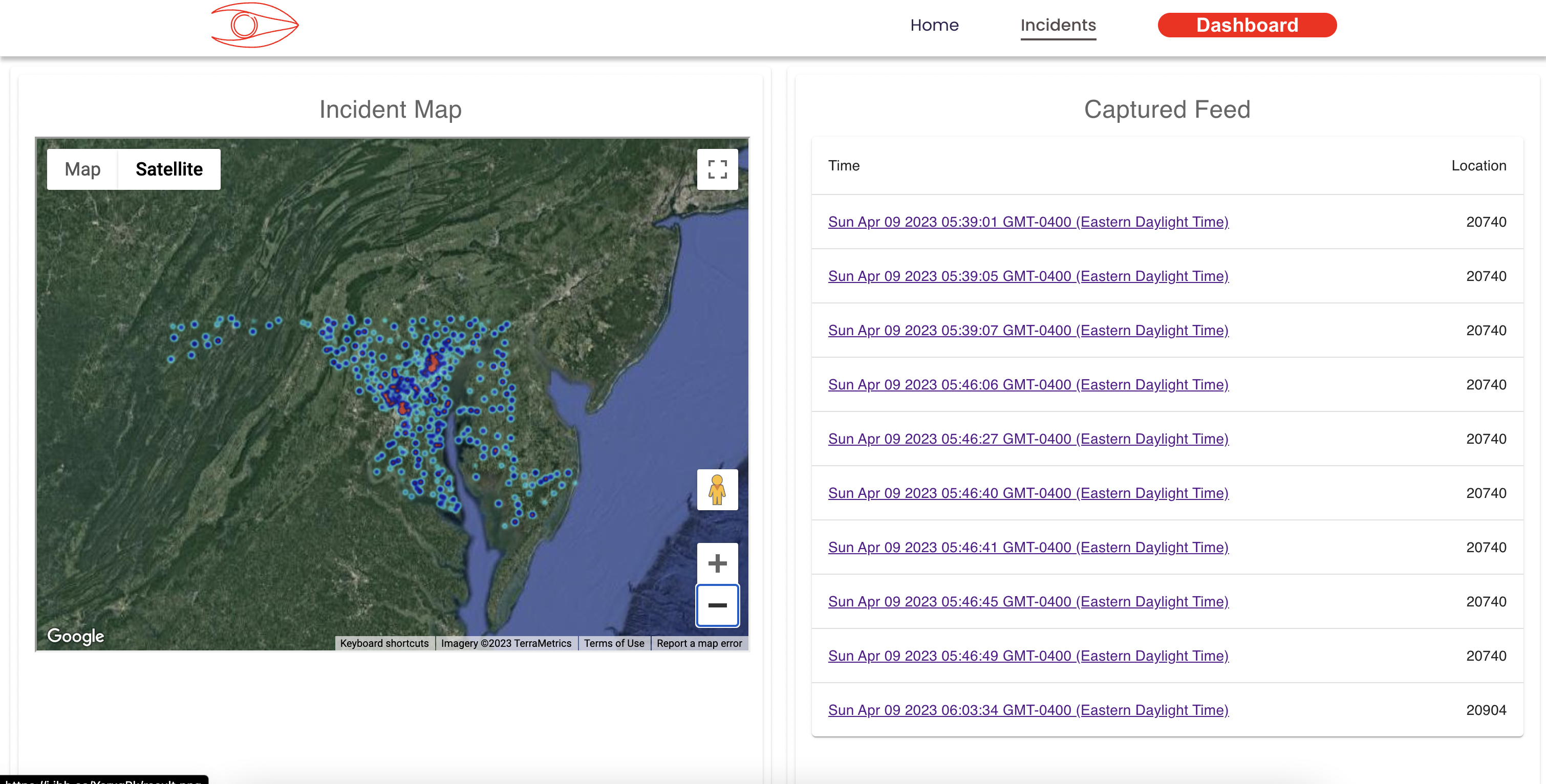Open Keyboard shortcuts on the map
Viewport: 1546px width, 784px height.
(384, 643)
